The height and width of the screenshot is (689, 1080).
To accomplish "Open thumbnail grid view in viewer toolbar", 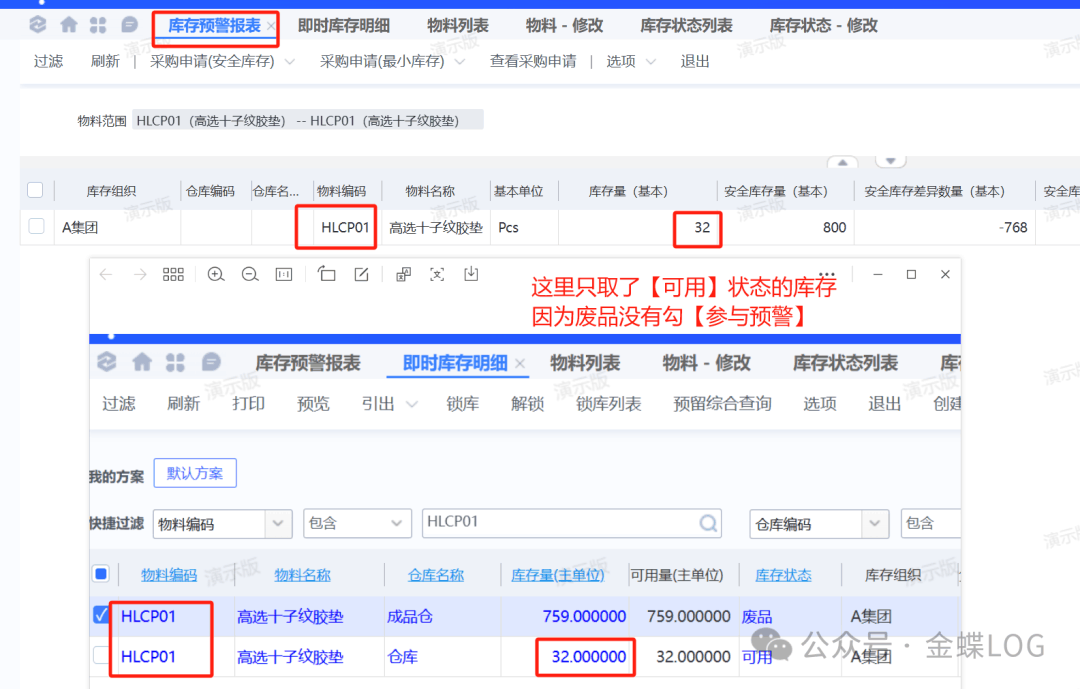I will (173, 274).
